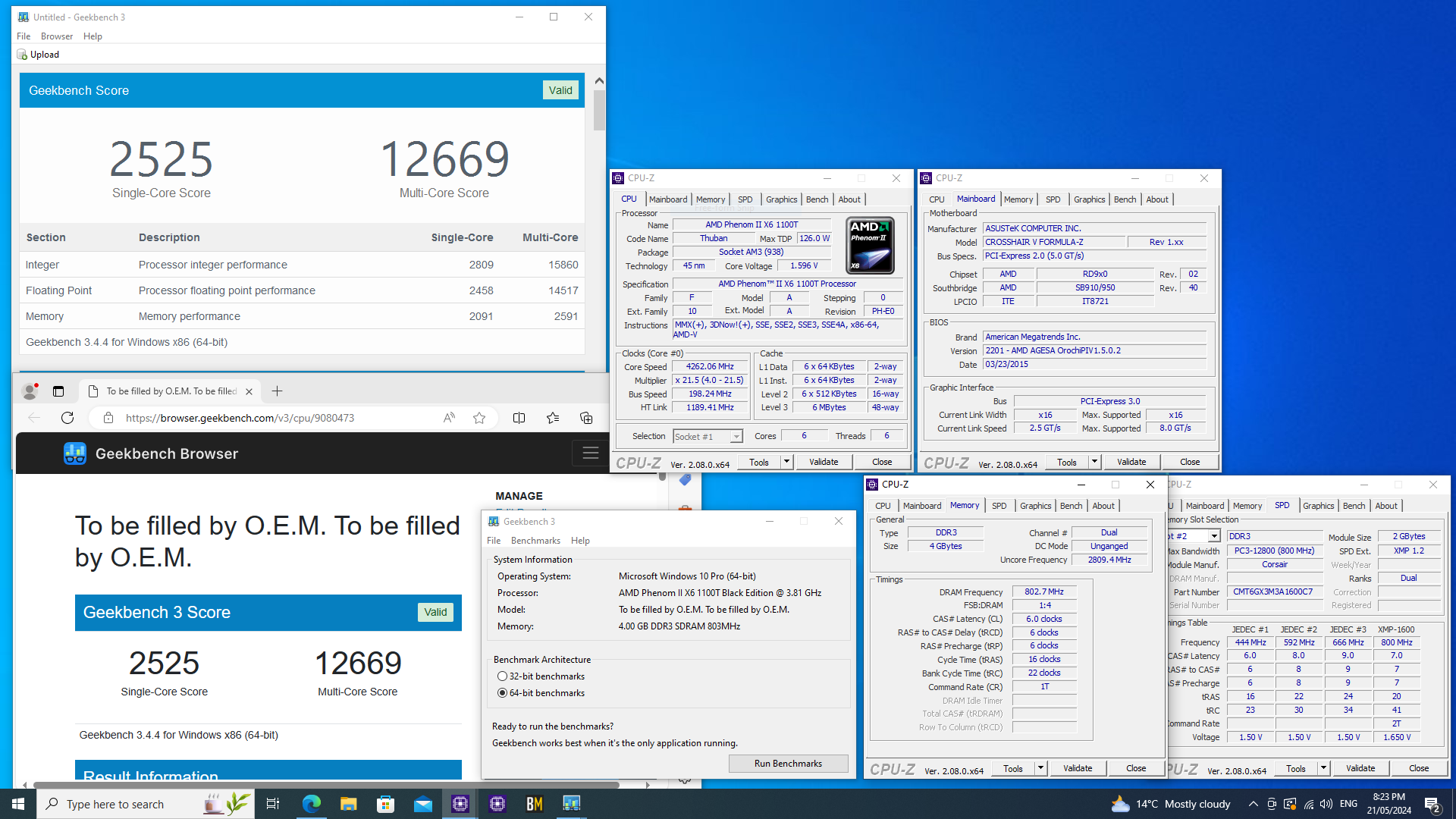1456x819 pixels.
Task: Click Close button in CPU-Z SPD window
Action: pos(1419,768)
